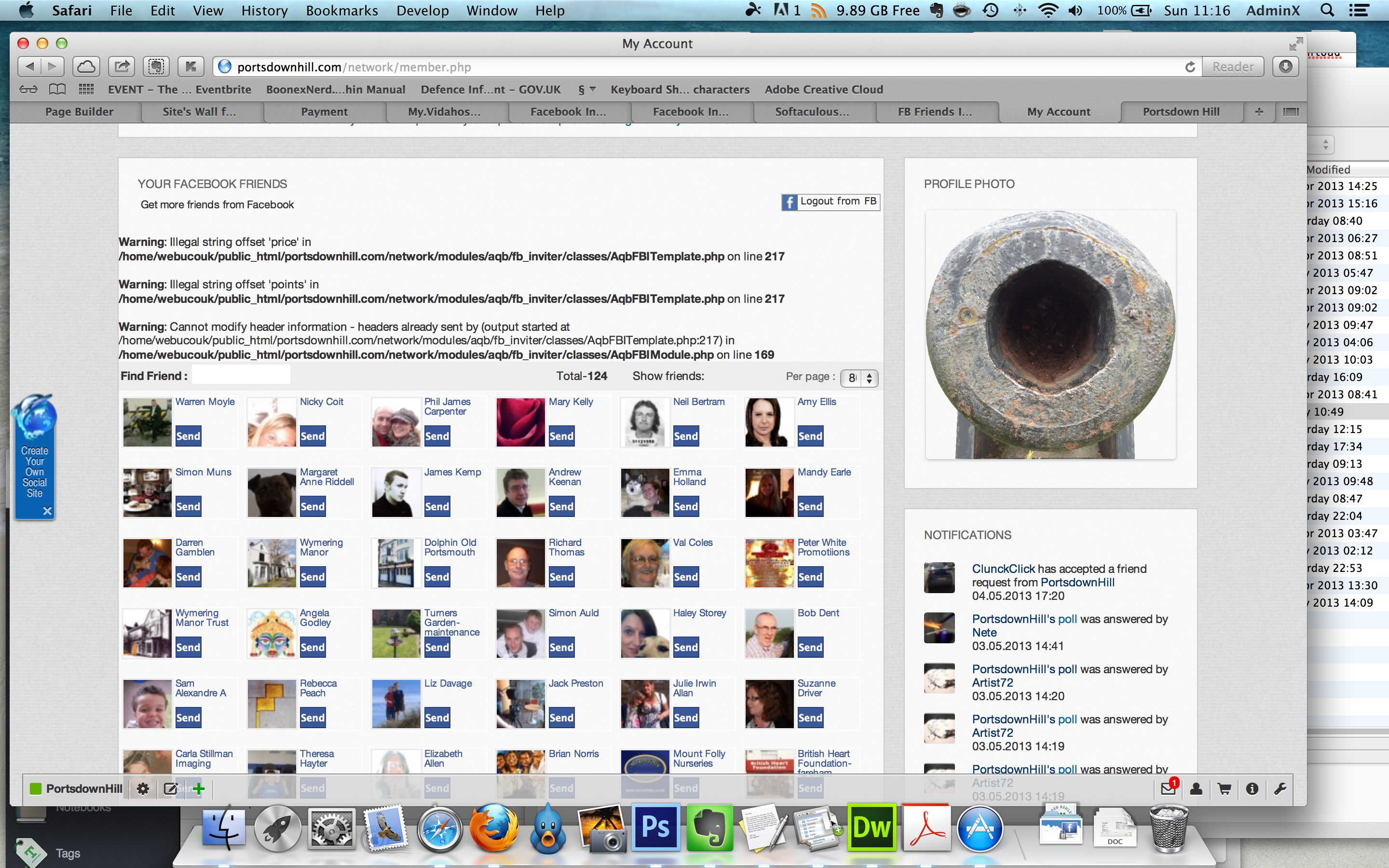Expand the § bookmarks folder dropdown
The image size is (1389, 868).
(x=587, y=90)
